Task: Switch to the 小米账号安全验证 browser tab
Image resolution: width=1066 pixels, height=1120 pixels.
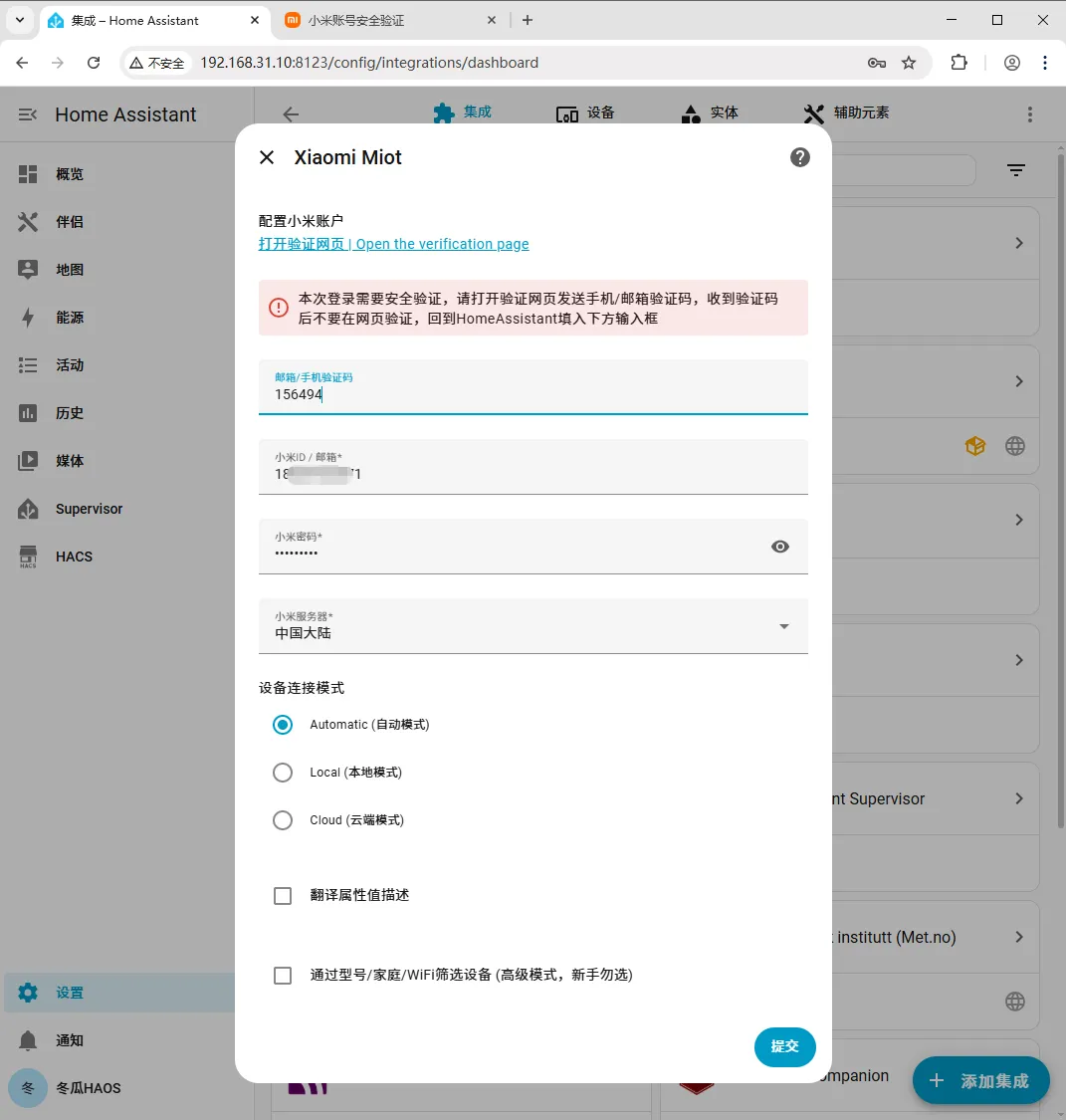Action: 389,20
